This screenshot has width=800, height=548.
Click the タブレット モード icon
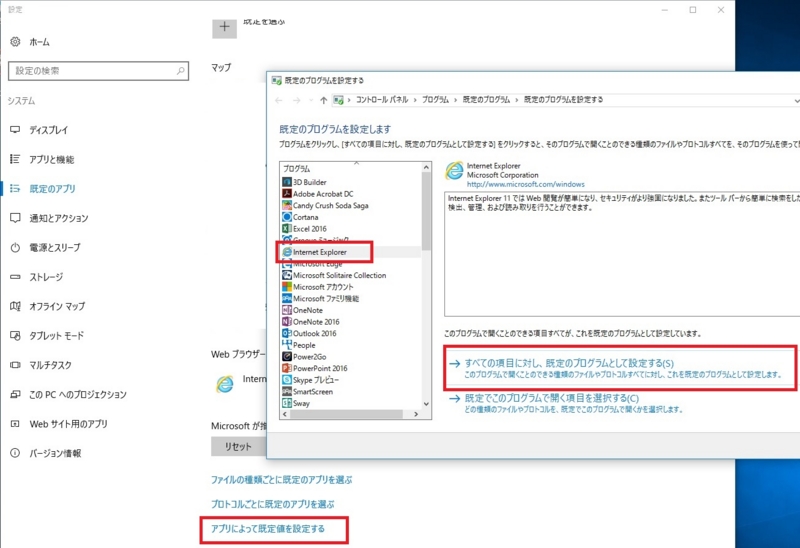coord(15,336)
